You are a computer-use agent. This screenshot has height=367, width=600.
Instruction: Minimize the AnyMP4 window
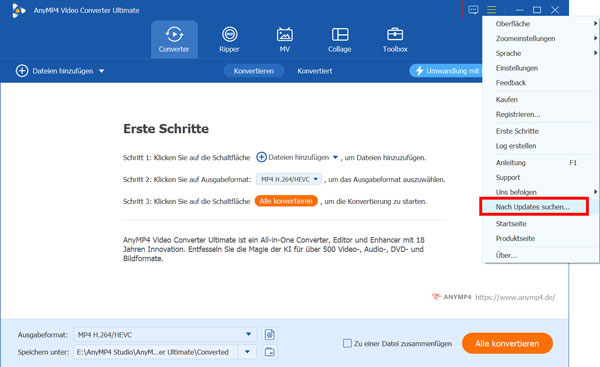click(x=519, y=10)
